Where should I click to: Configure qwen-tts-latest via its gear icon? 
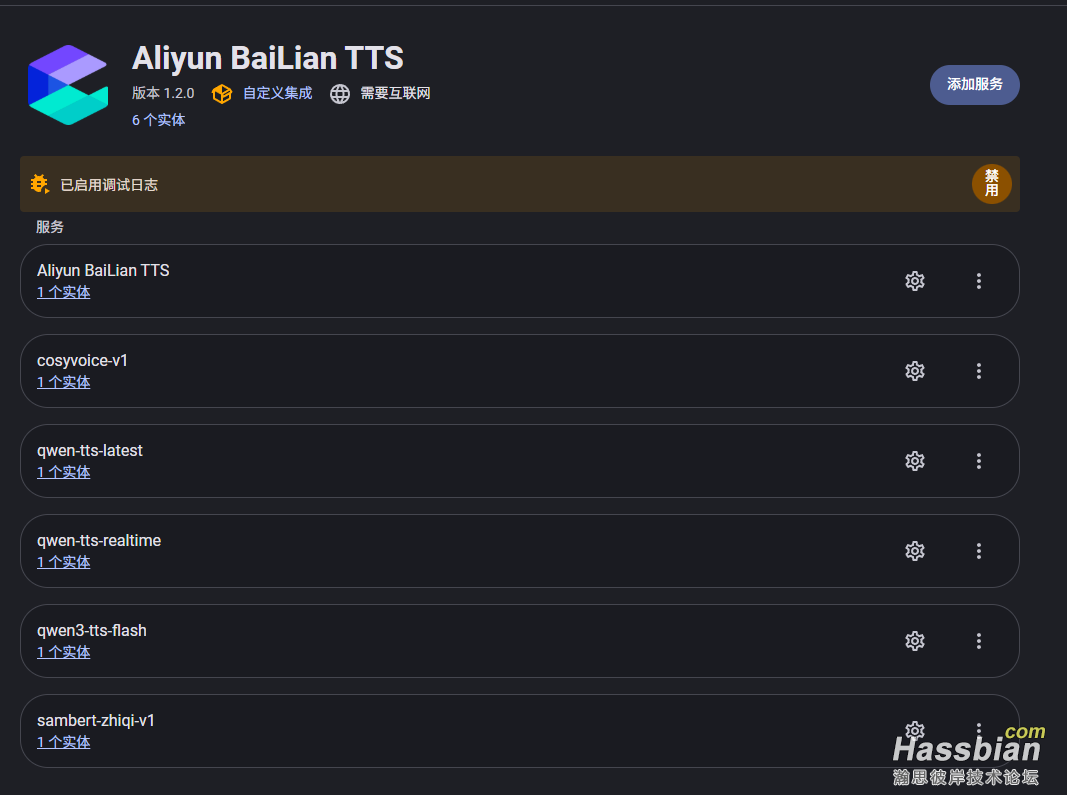coord(914,461)
